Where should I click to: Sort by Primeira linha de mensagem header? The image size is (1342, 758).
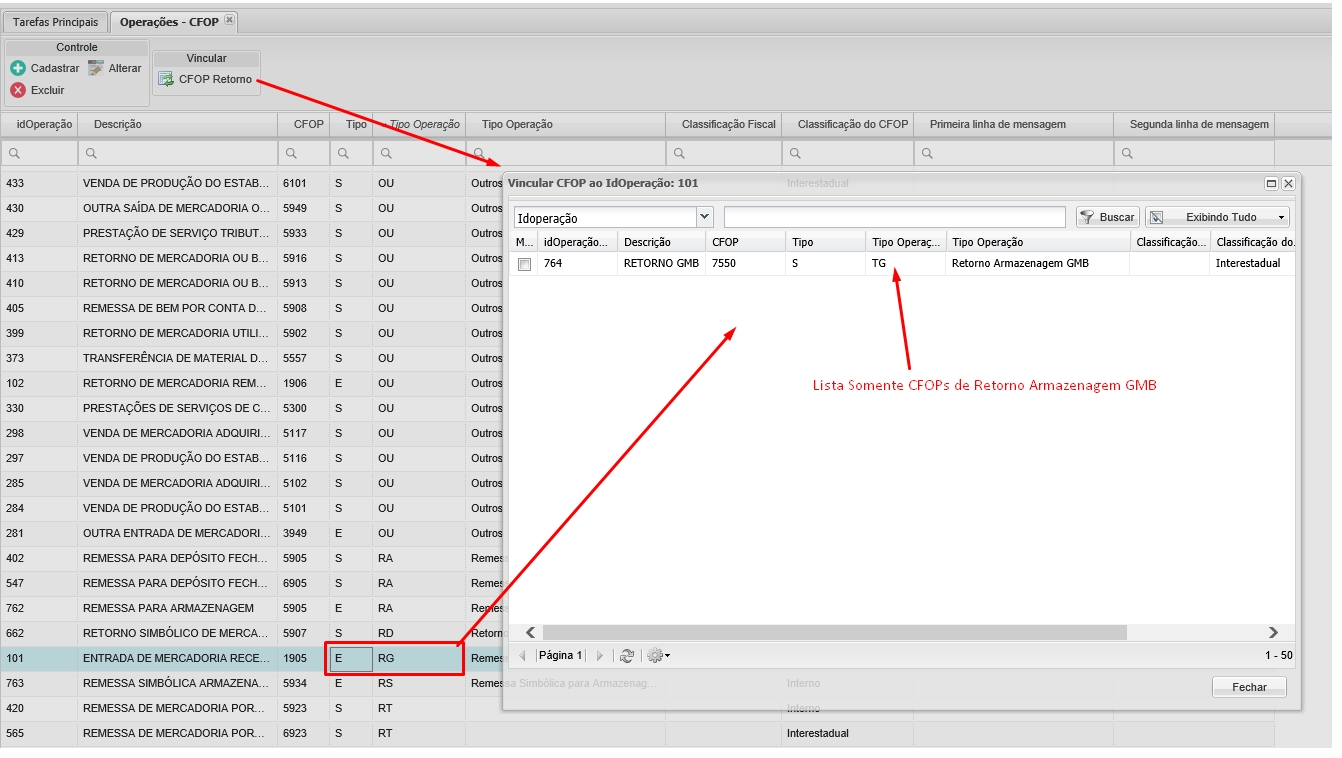(1014, 124)
